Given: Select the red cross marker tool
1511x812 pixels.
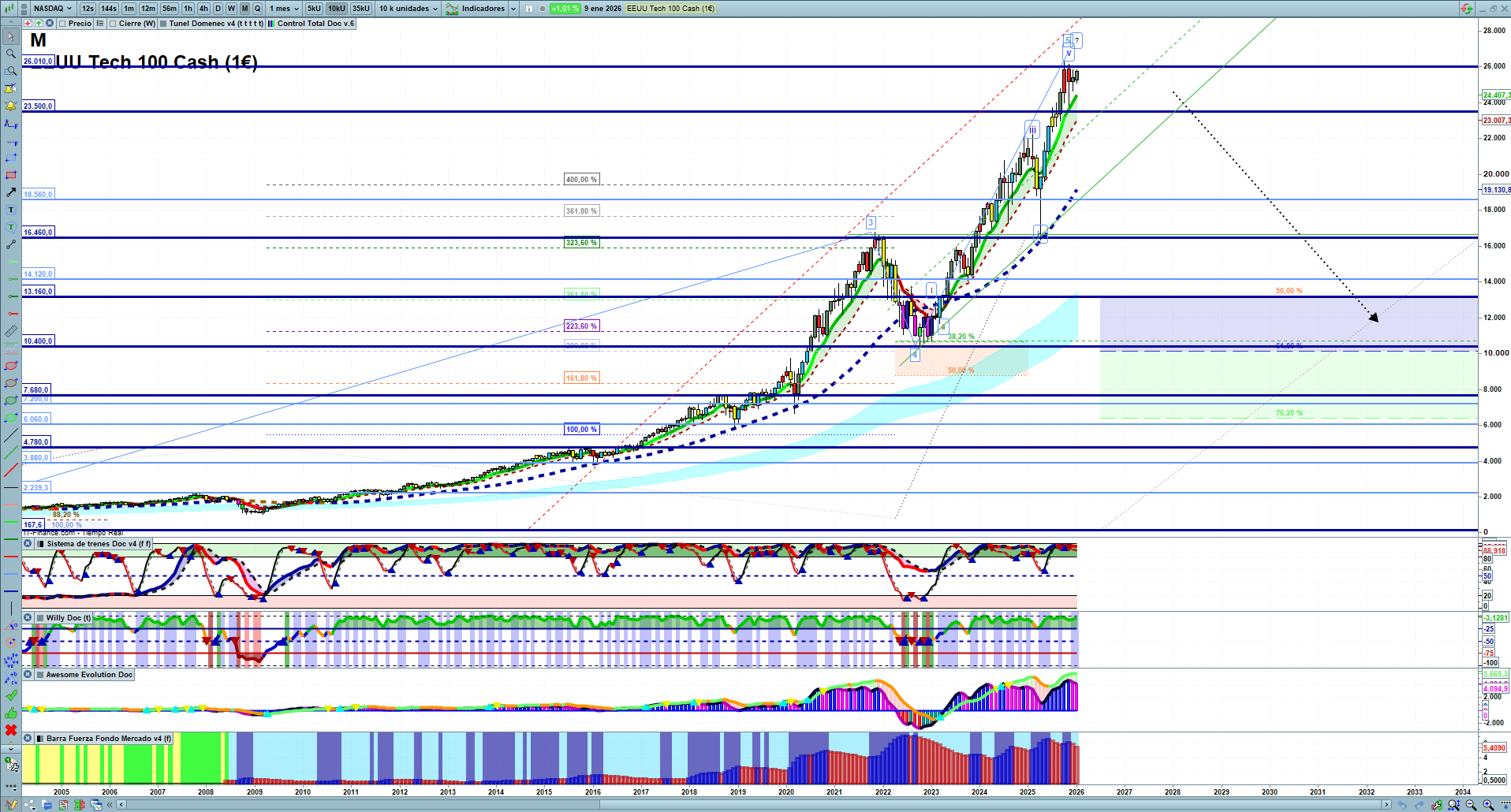Looking at the screenshot, I should 11,730.
